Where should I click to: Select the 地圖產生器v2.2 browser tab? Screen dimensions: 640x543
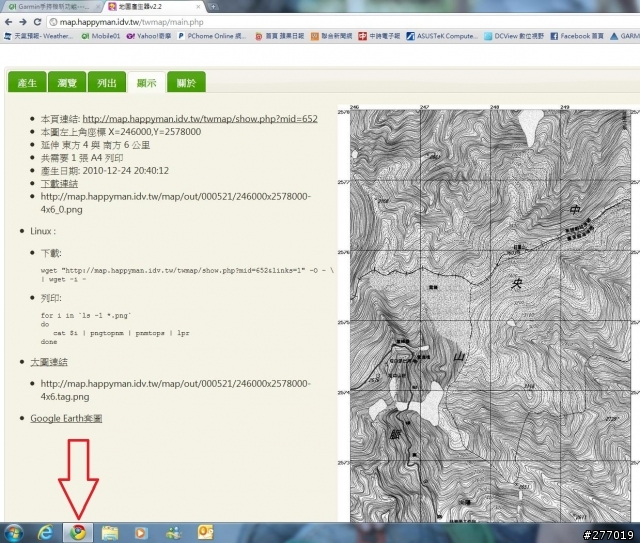[154, 7]
